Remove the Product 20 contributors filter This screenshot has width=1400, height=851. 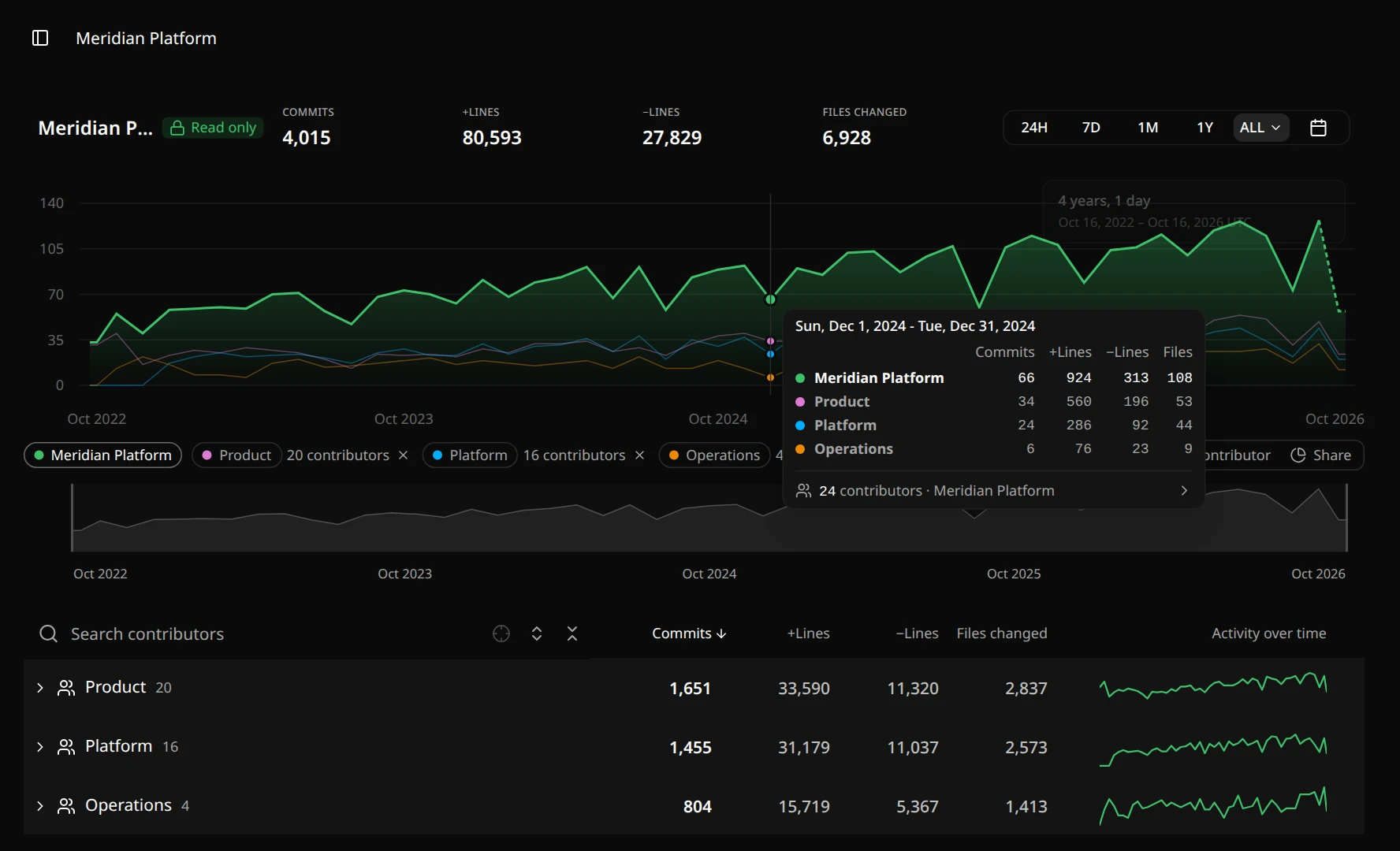404,455
